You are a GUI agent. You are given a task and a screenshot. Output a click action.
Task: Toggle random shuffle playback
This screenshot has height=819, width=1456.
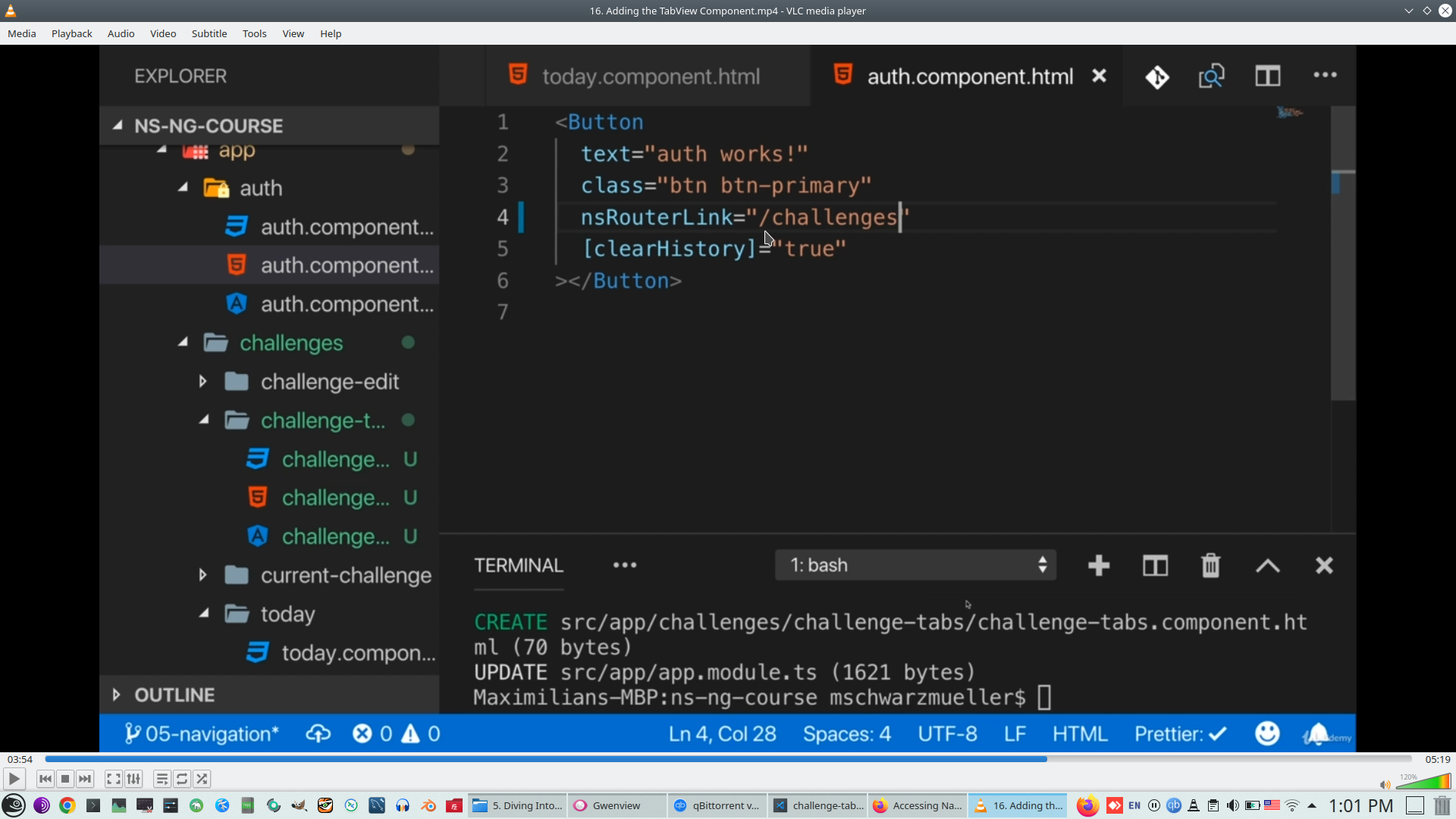202,779
